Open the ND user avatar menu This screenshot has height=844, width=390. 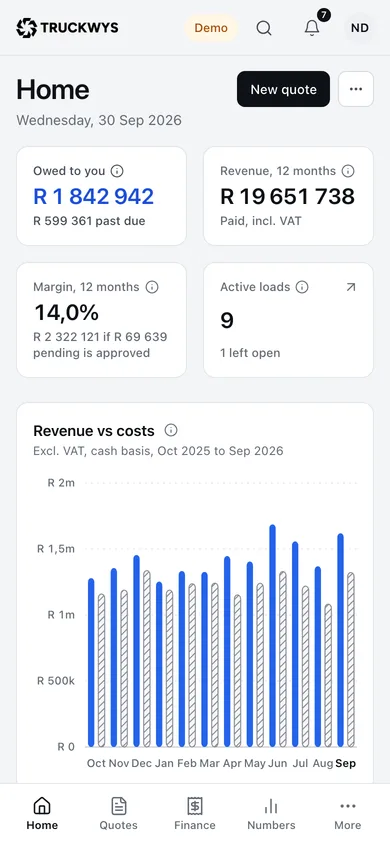coord(359,27)
